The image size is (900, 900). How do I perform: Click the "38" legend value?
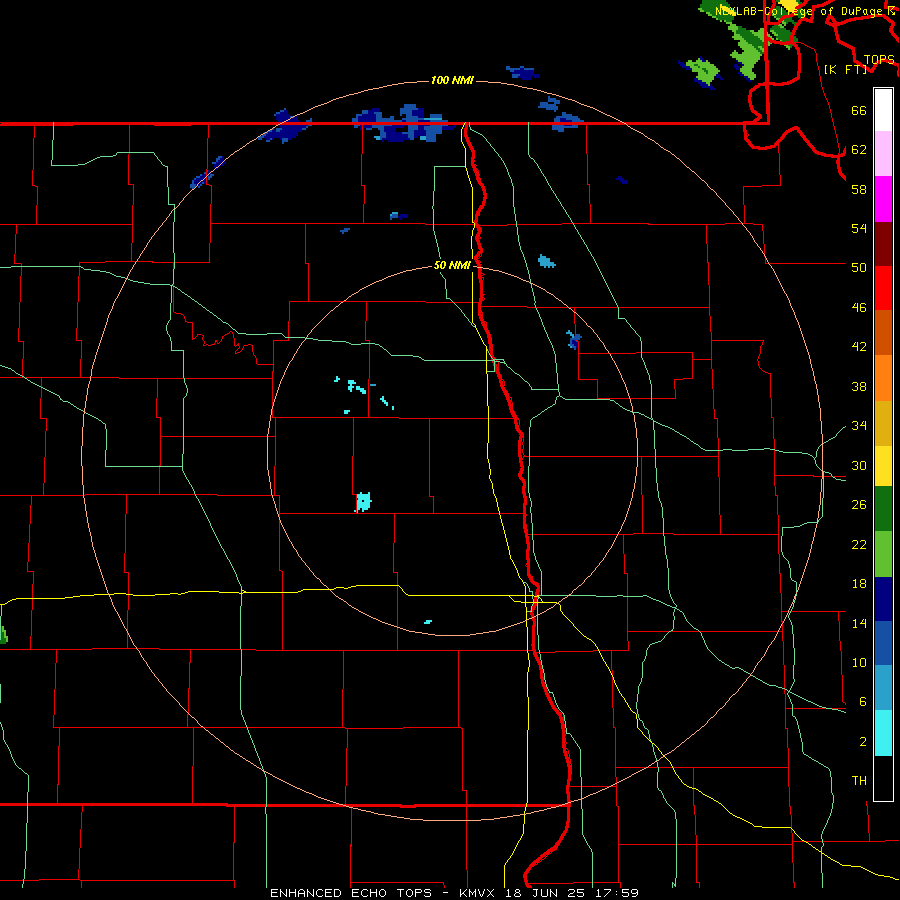859,386
